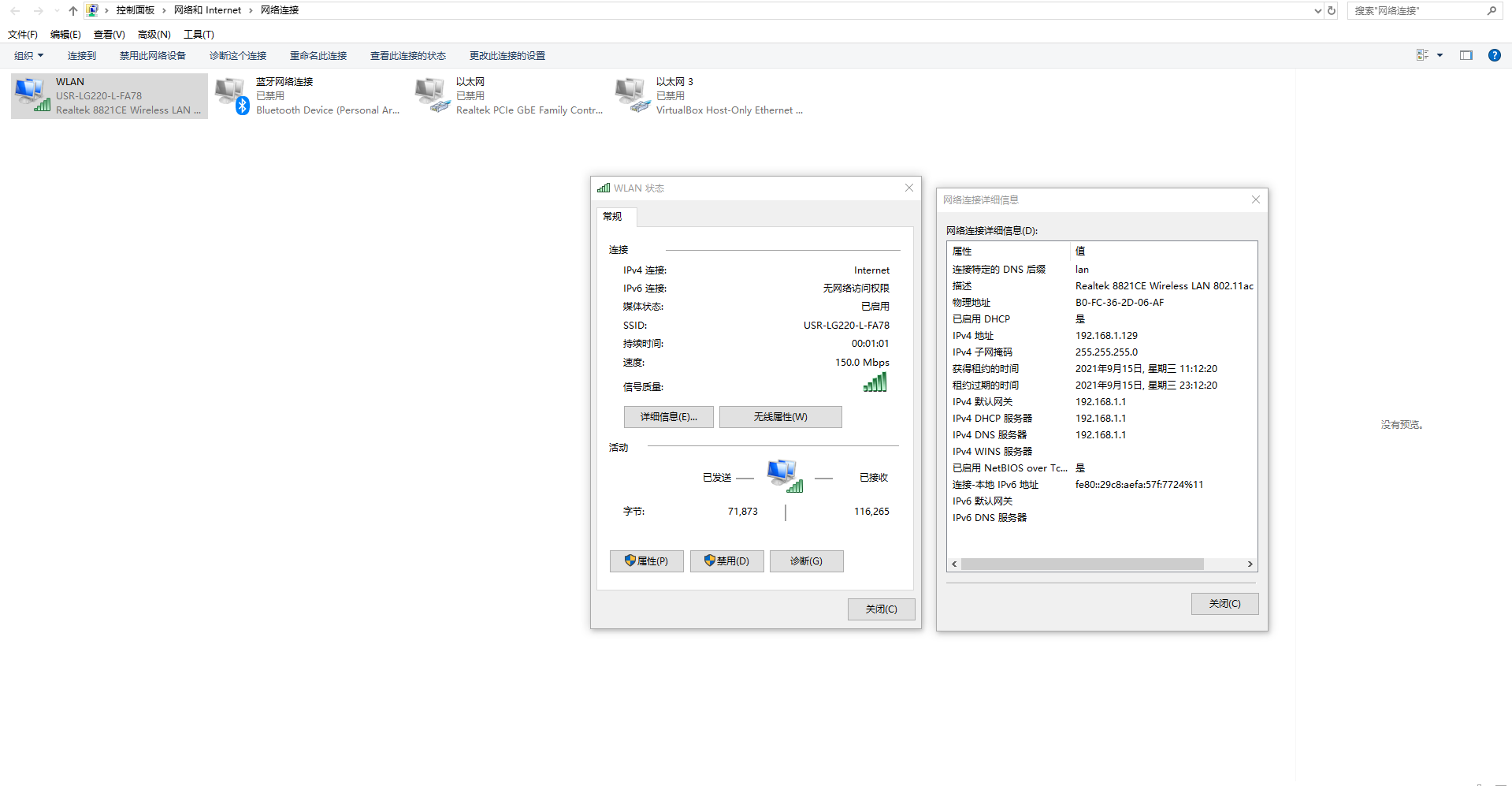Viewport: 1512px width, 786px height.
Task: Expand the view options dropdown arrow
Action: click(x=1440, y=55)
